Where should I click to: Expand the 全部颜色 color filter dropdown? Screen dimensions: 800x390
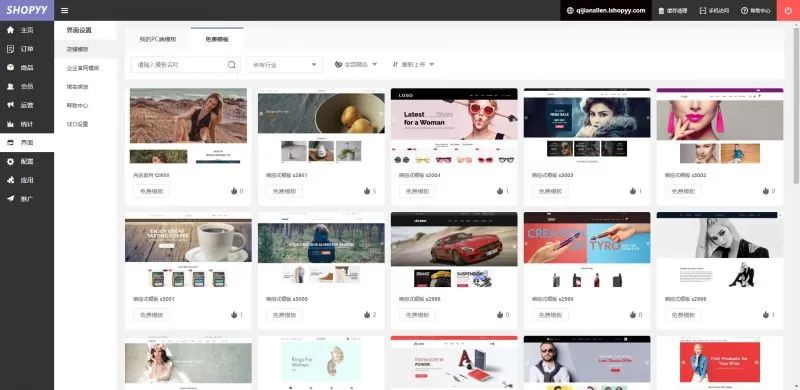[356, 64]
